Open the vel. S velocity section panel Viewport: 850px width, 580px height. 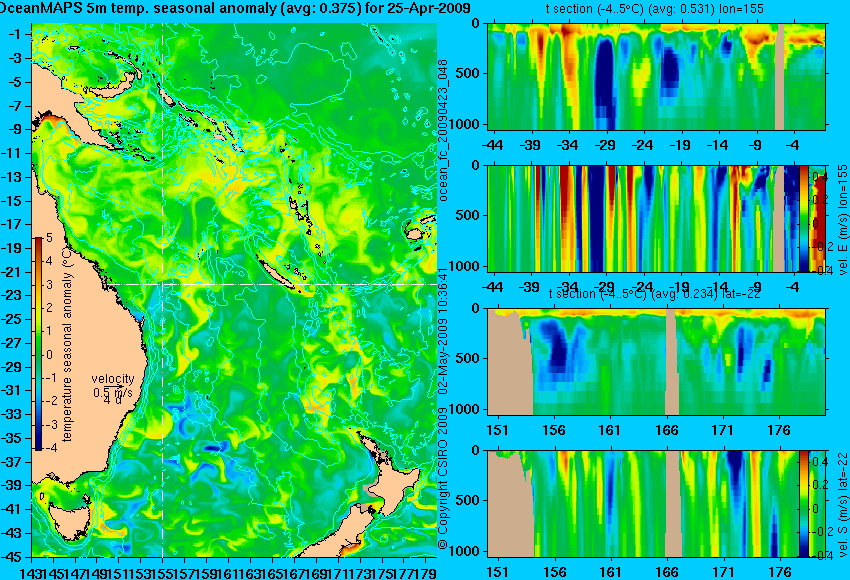tap(643, 504)
